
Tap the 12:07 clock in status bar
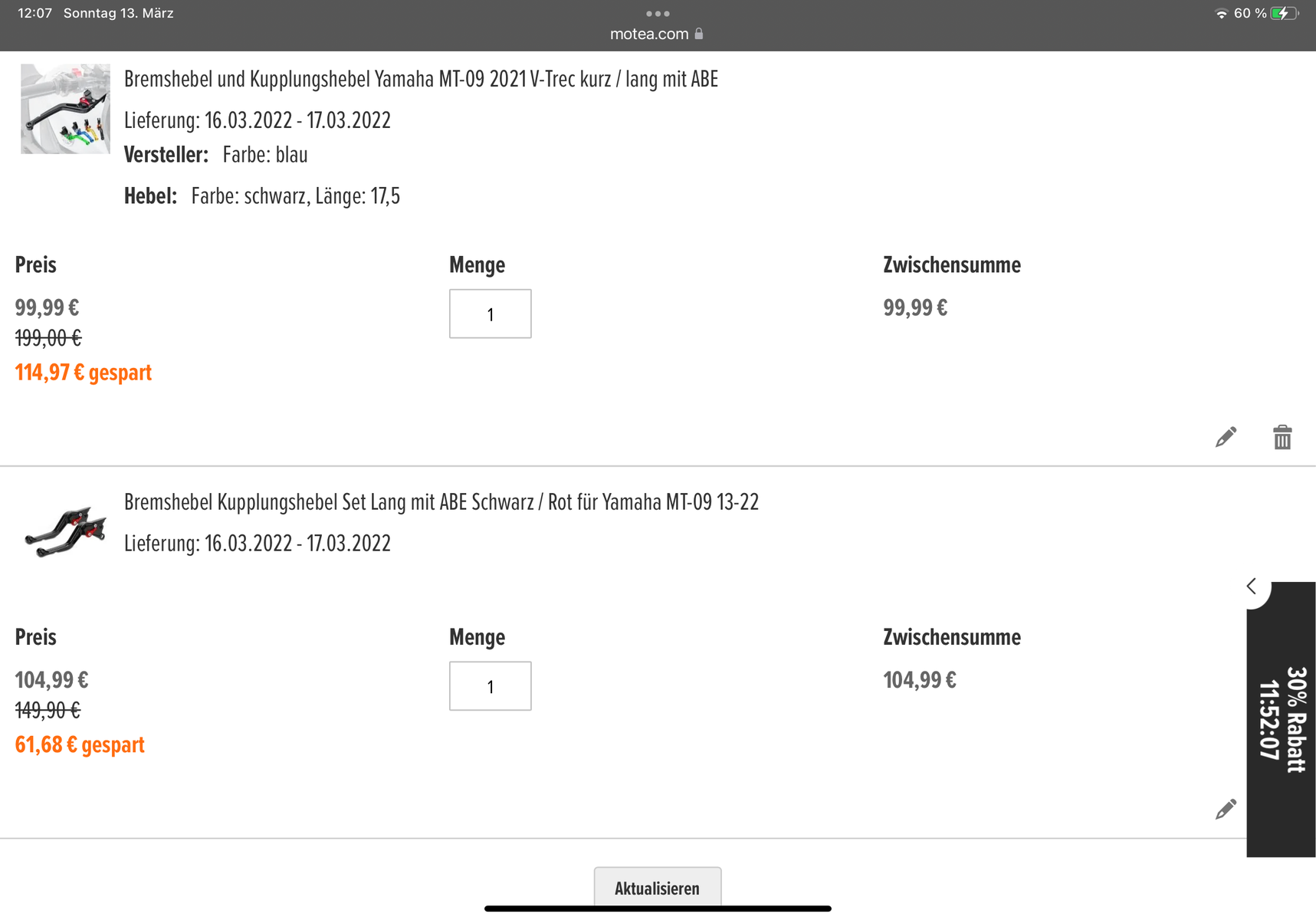tap(34, 13)
